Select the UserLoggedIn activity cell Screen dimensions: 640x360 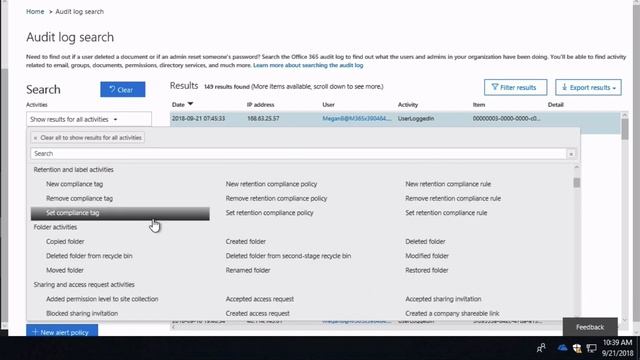click(x=416, y=118)
